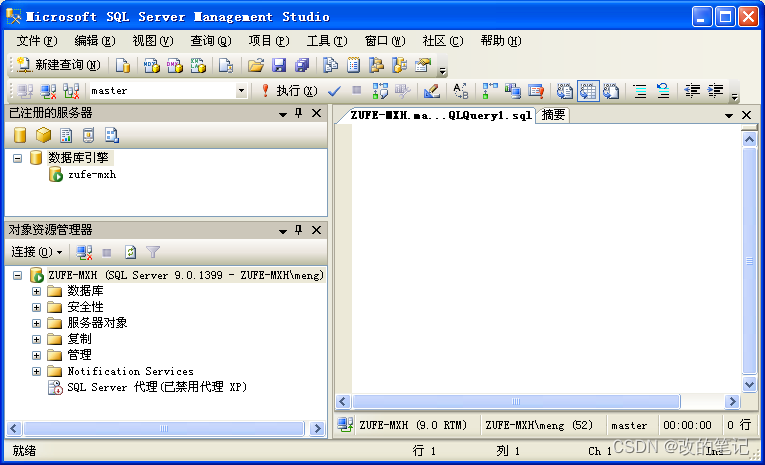Click the Parse checkmark icon
This screenshot has width=765, height=465.
(x=334, y=91)
